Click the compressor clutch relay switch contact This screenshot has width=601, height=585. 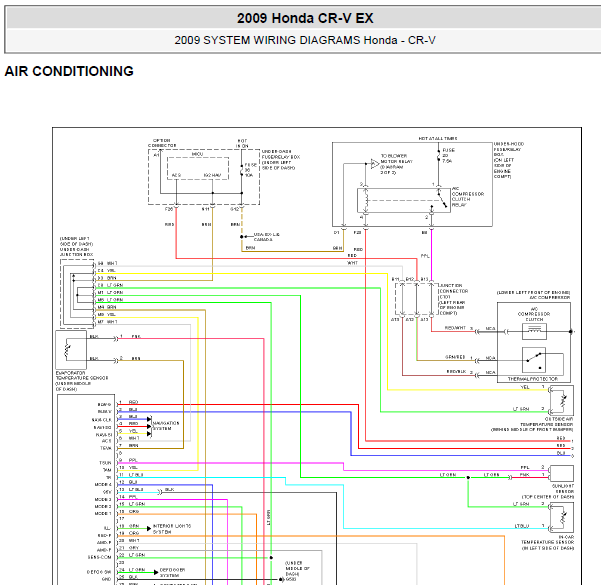[x=443, y=199]
